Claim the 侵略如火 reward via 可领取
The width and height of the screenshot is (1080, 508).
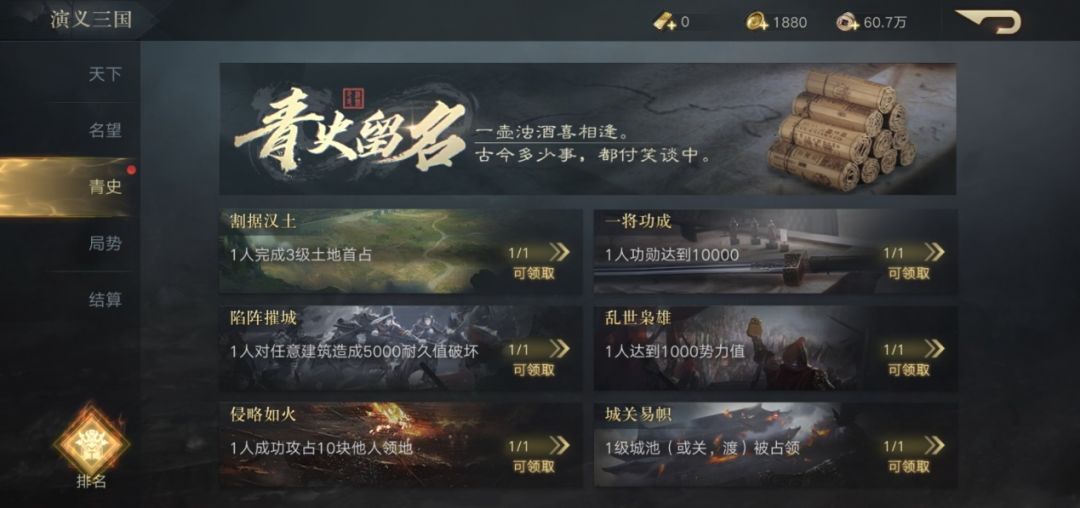click(534, 467)
